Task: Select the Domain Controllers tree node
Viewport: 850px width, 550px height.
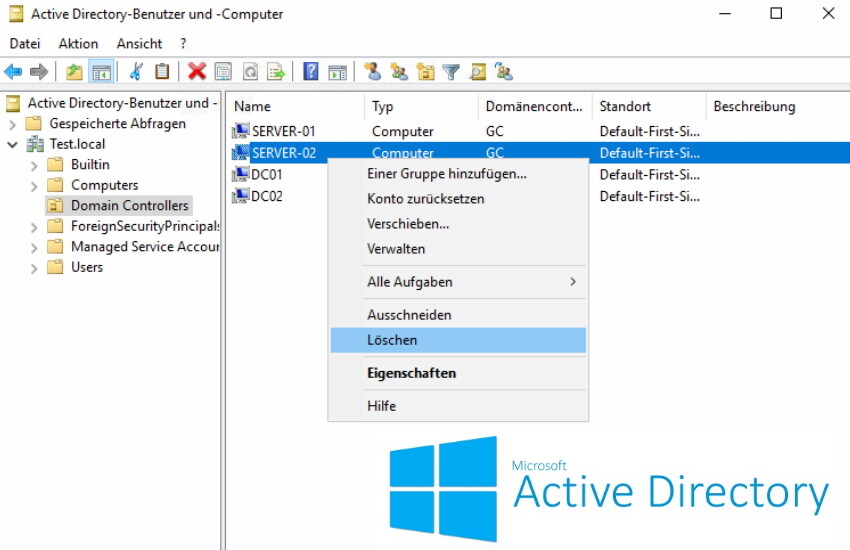Action: click(x=130, y=205)
